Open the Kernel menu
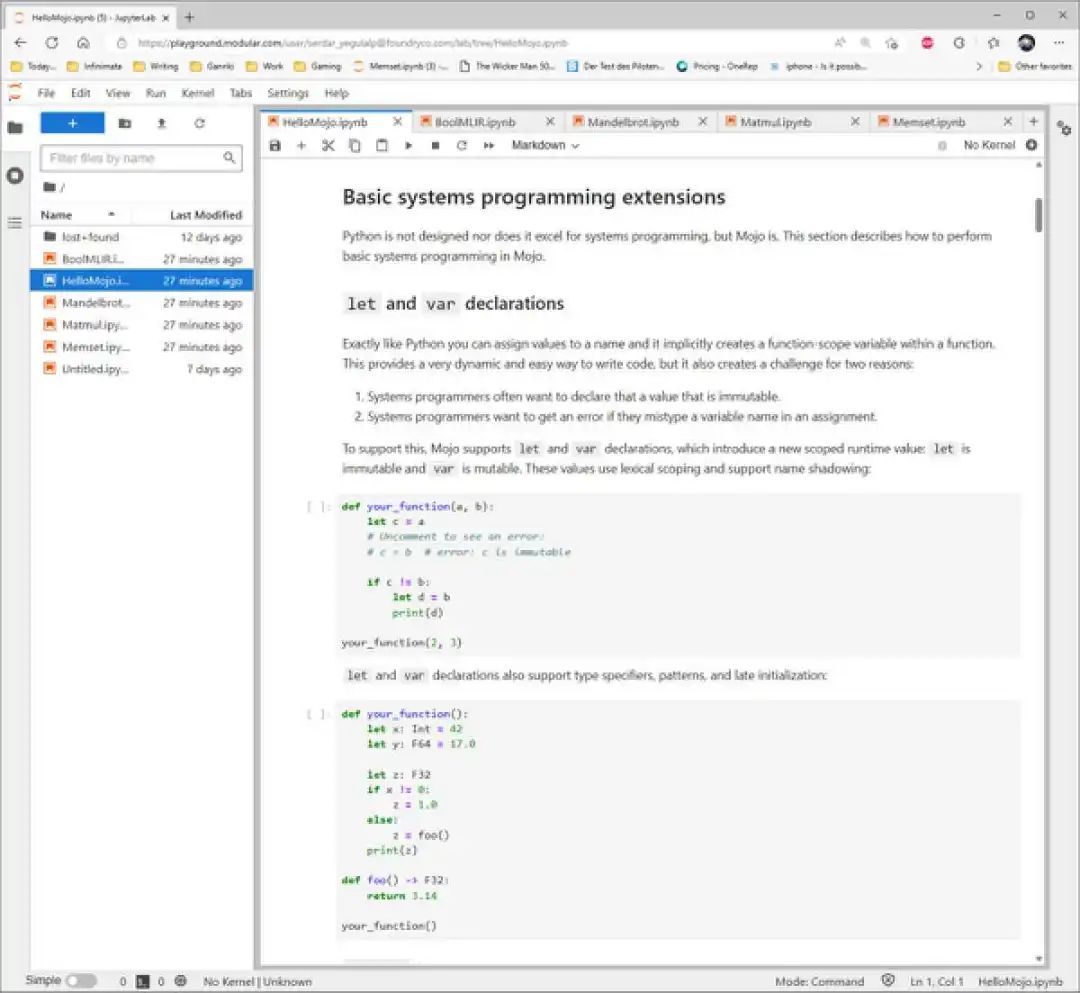 click(198, 93)
